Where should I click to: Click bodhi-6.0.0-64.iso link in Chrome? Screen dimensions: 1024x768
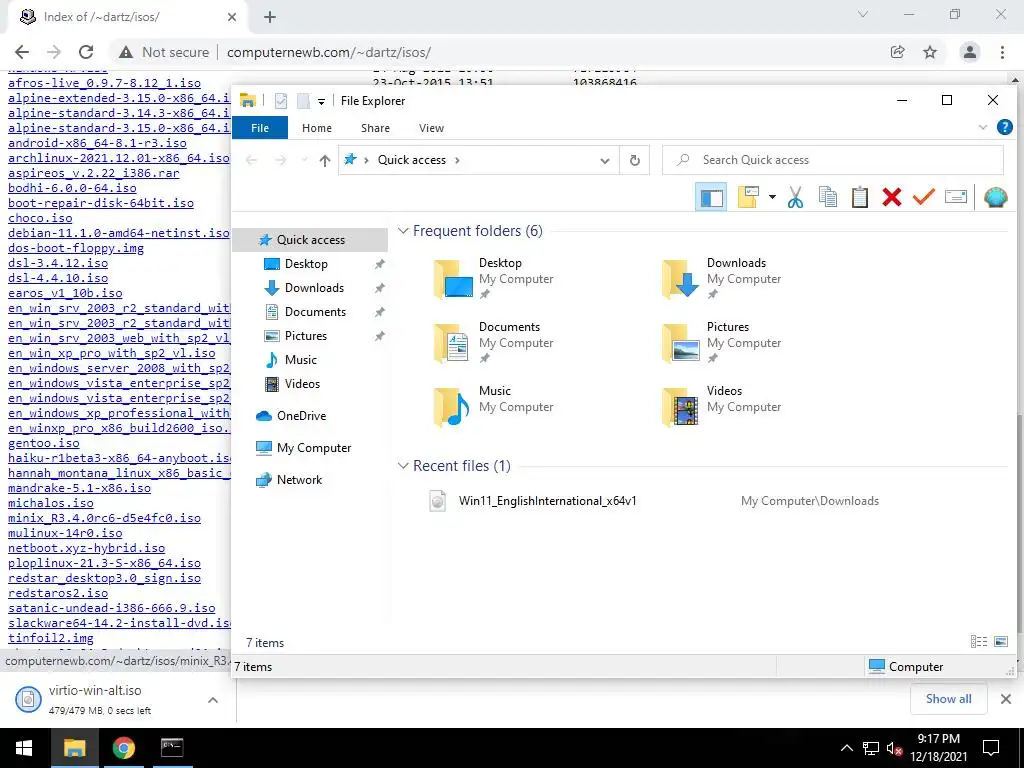pos(72,188)
